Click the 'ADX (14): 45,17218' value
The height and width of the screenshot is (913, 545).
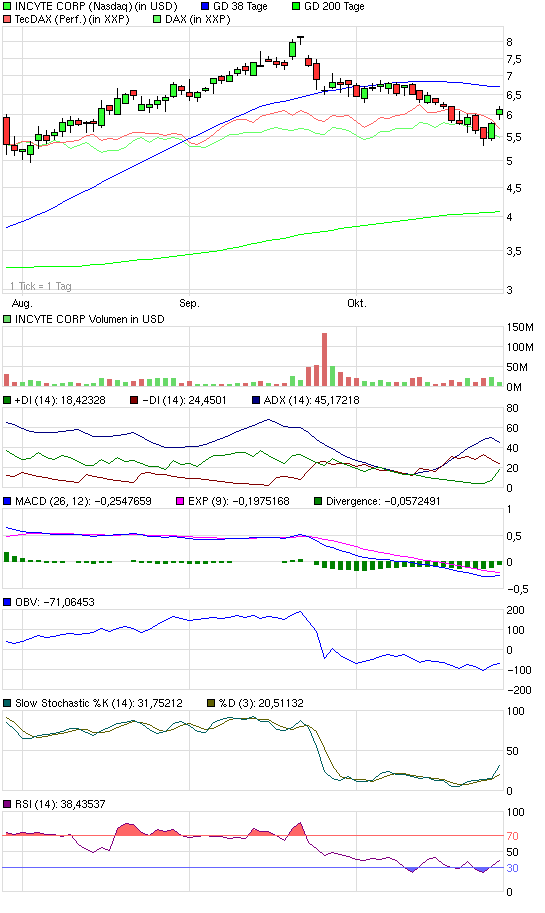pyautogui.click(x=312, y=400)
